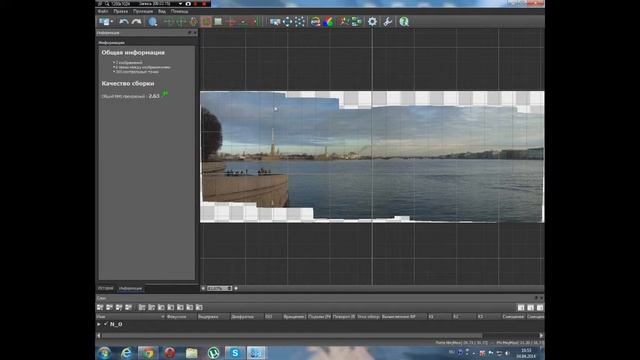This screenshot has height=360, width=640.
Task: Close the Информация panel
Action: [x=195, y=32]
